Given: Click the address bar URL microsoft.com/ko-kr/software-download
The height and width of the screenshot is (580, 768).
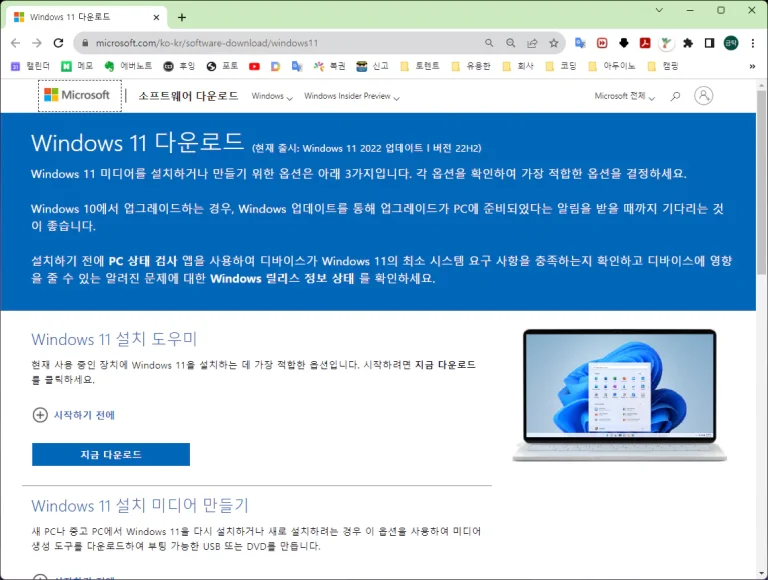Looking at the screenshot, I should 207,43.
